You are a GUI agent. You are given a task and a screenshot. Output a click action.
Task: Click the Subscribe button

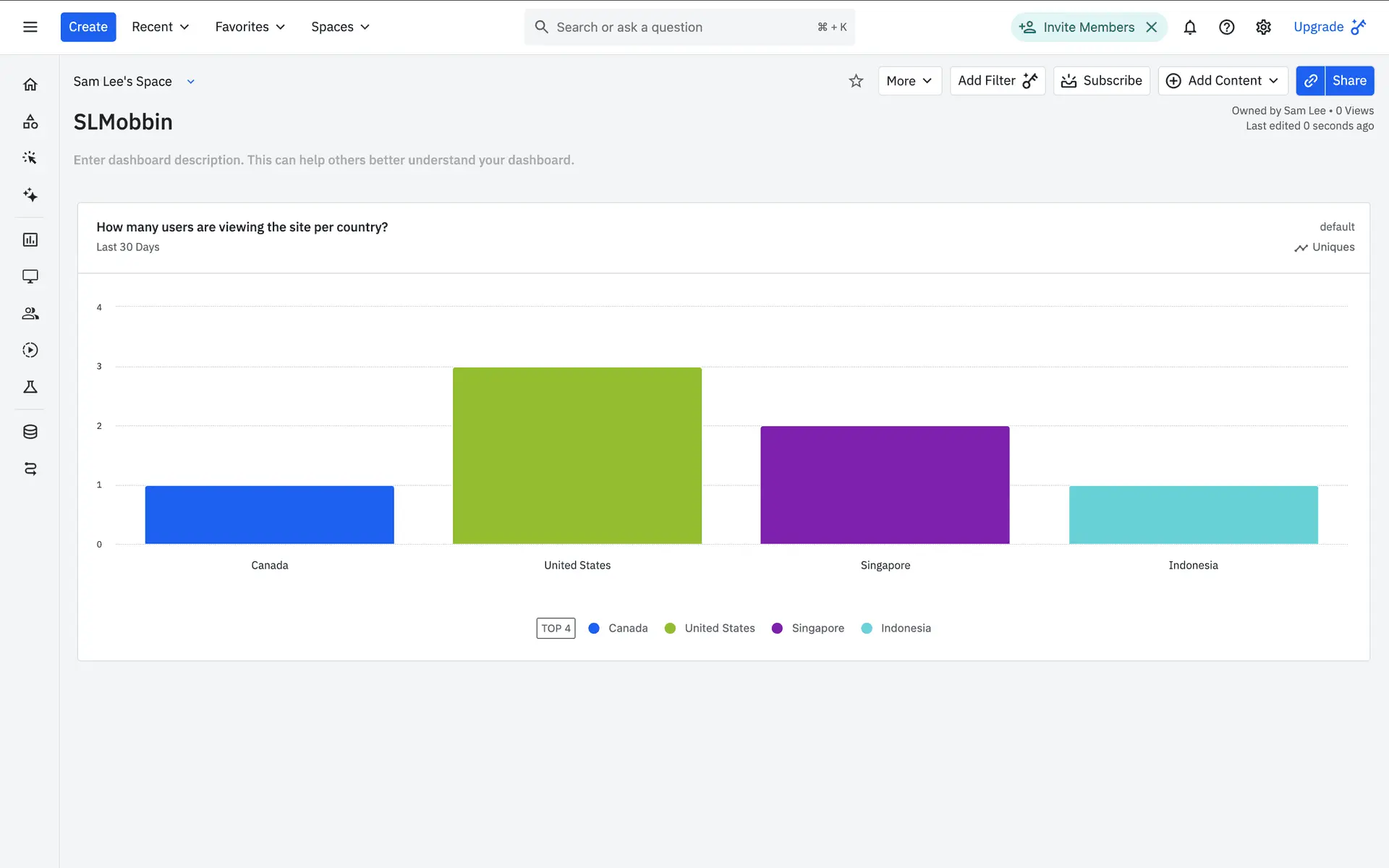coord(1101,81)
